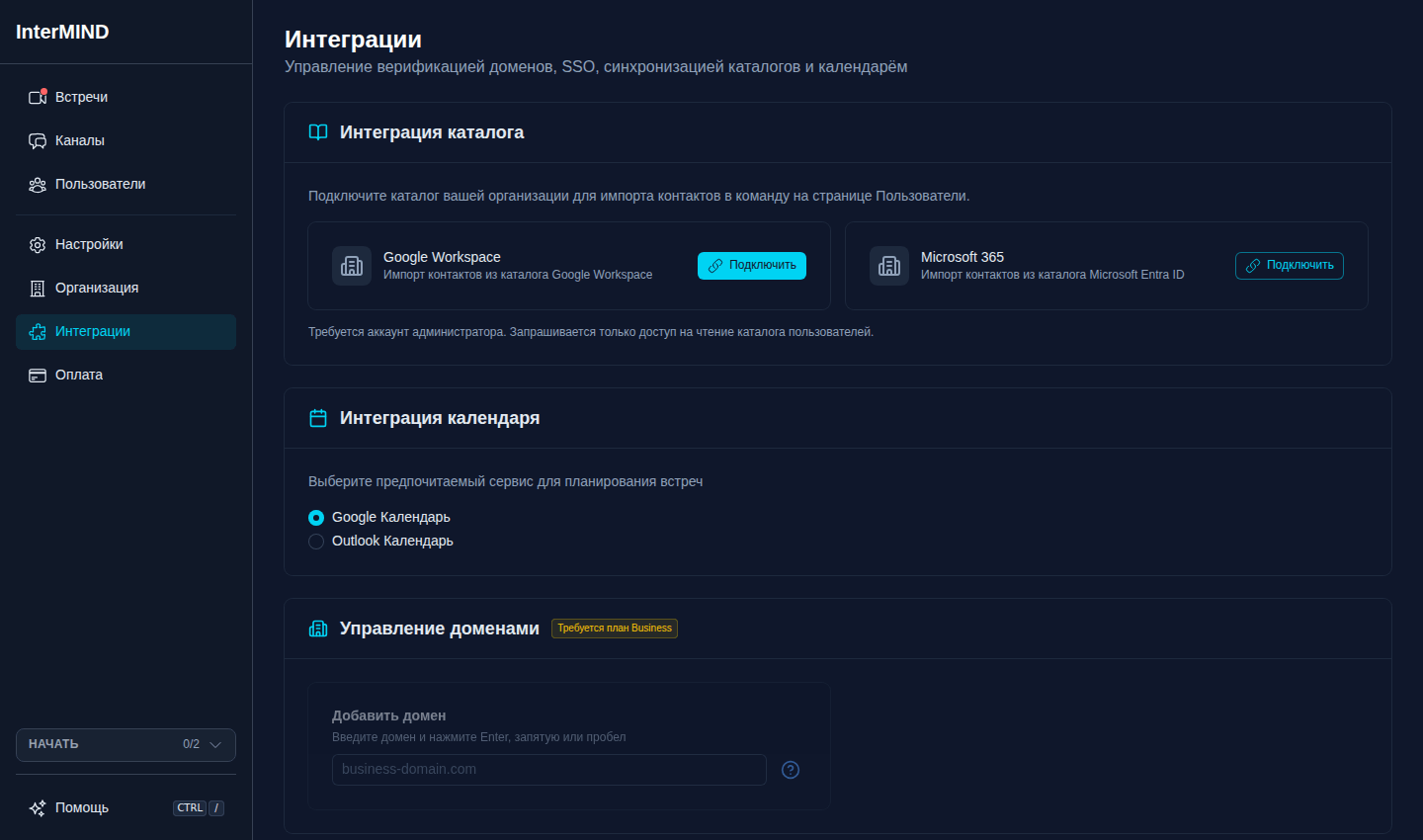The width and height of the screenshot is (1423, 840).
Task: Click the Интеграция календаря heading
Action: coord(440,418)
